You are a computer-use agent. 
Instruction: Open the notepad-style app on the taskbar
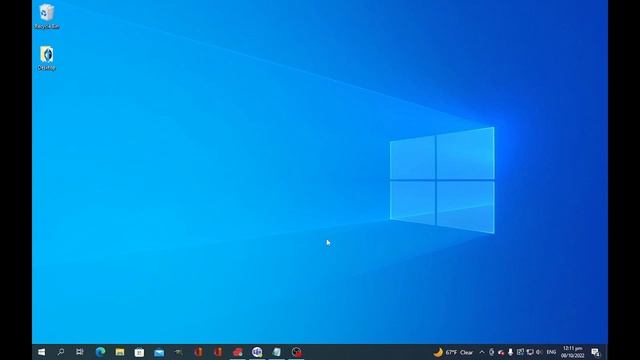click(277, 352)
